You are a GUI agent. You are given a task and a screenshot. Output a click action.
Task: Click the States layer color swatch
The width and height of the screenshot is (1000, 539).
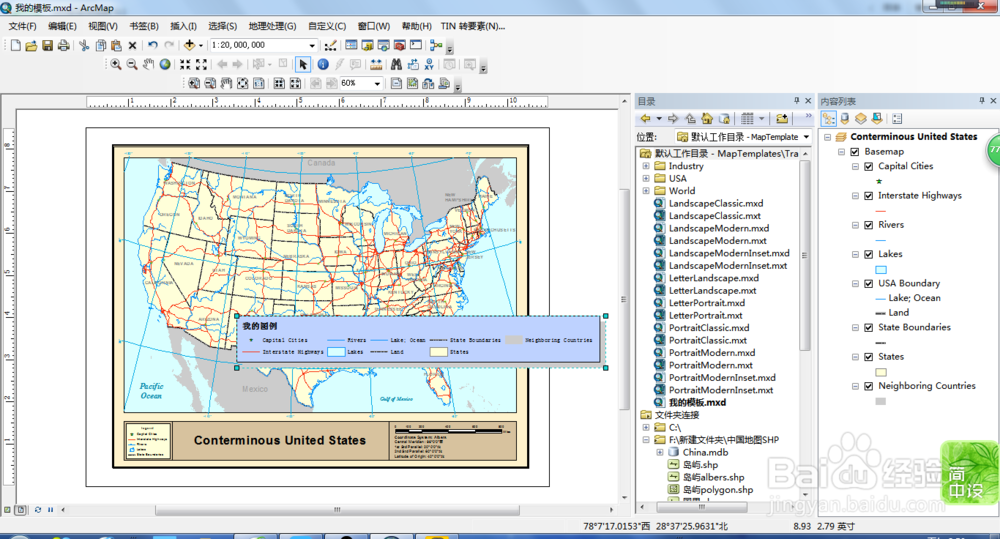click(x=881, y=373)
